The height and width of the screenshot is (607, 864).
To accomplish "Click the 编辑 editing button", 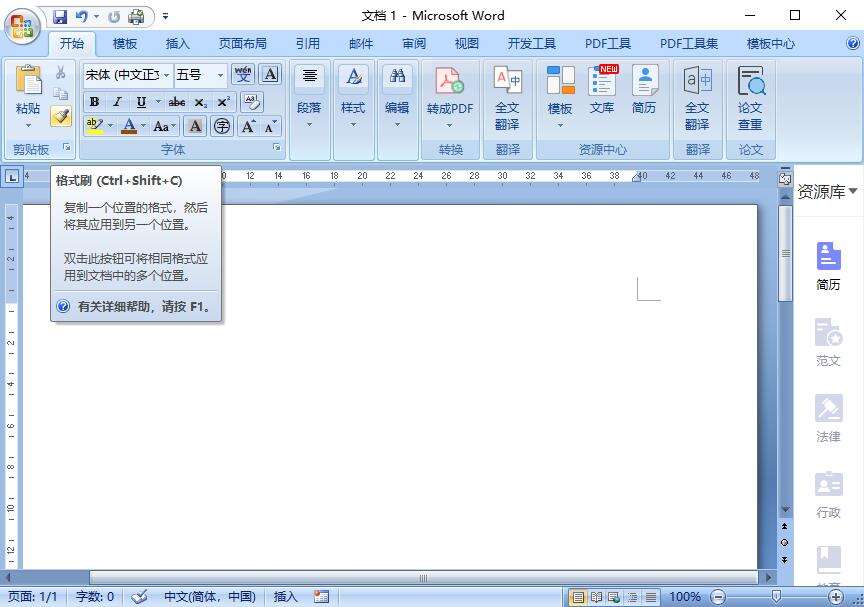I will click(x=397, y=98).
